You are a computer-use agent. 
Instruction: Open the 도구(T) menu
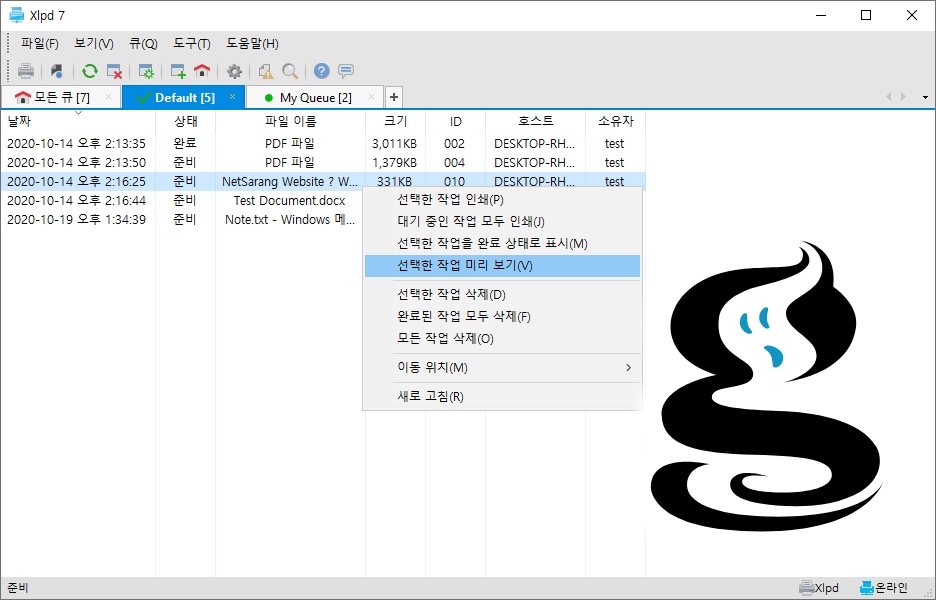click(x=192, y=44)
